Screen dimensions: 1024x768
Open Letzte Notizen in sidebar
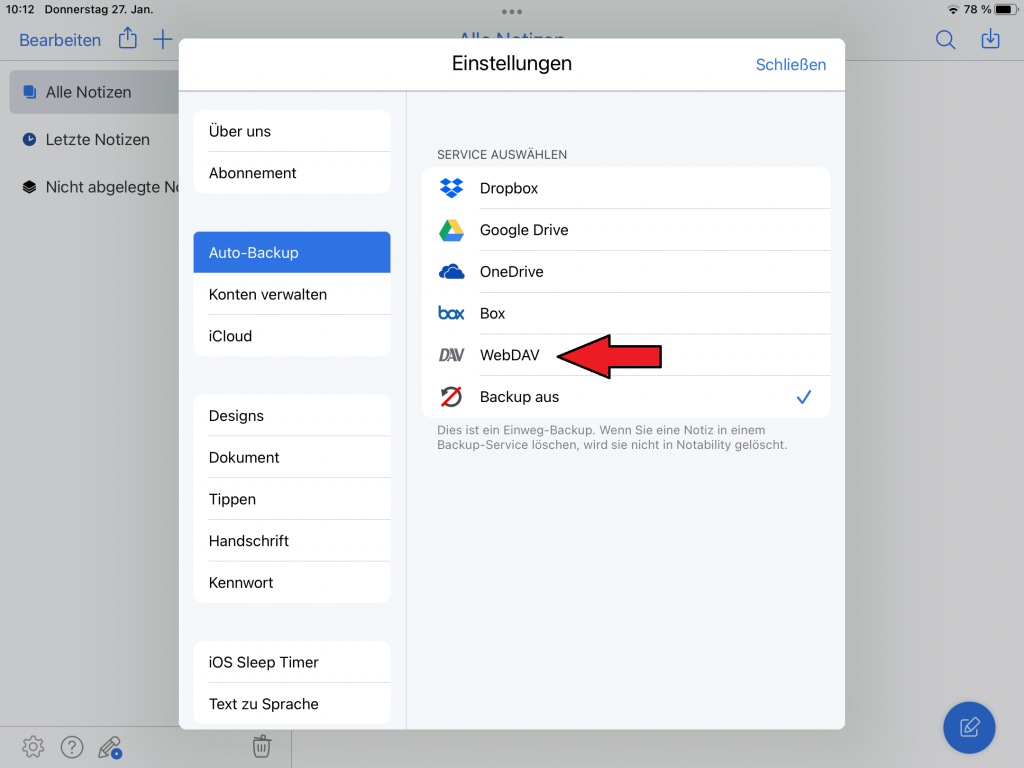[x=97, y=140]
